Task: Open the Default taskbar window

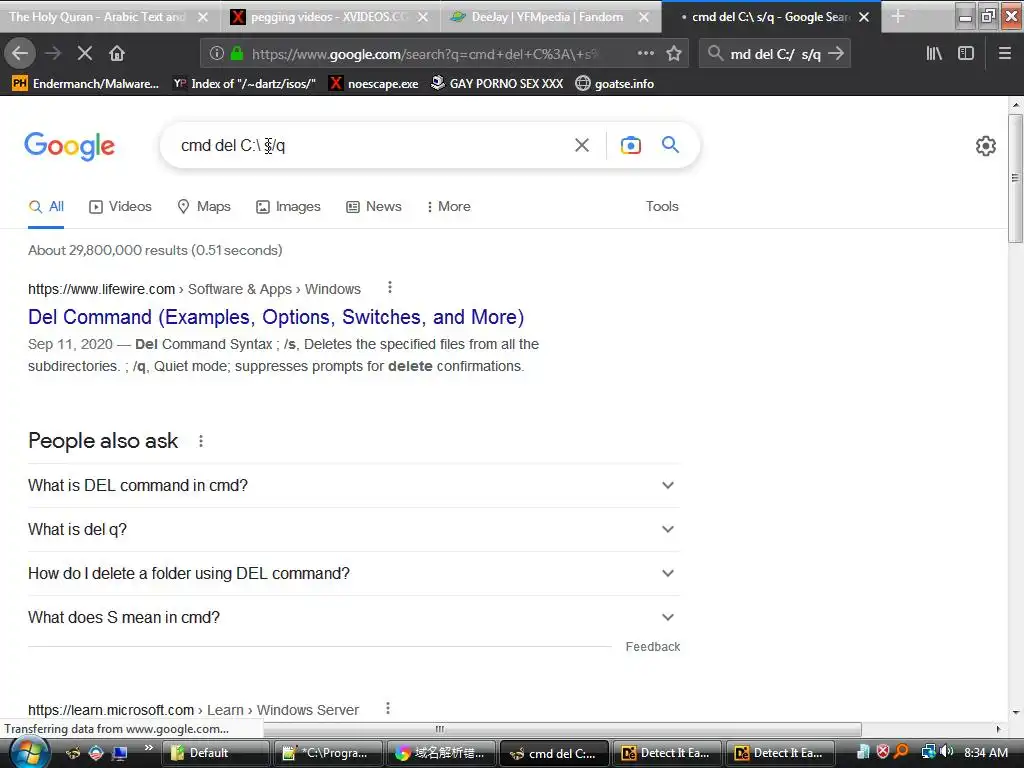Action: [216, 753]
